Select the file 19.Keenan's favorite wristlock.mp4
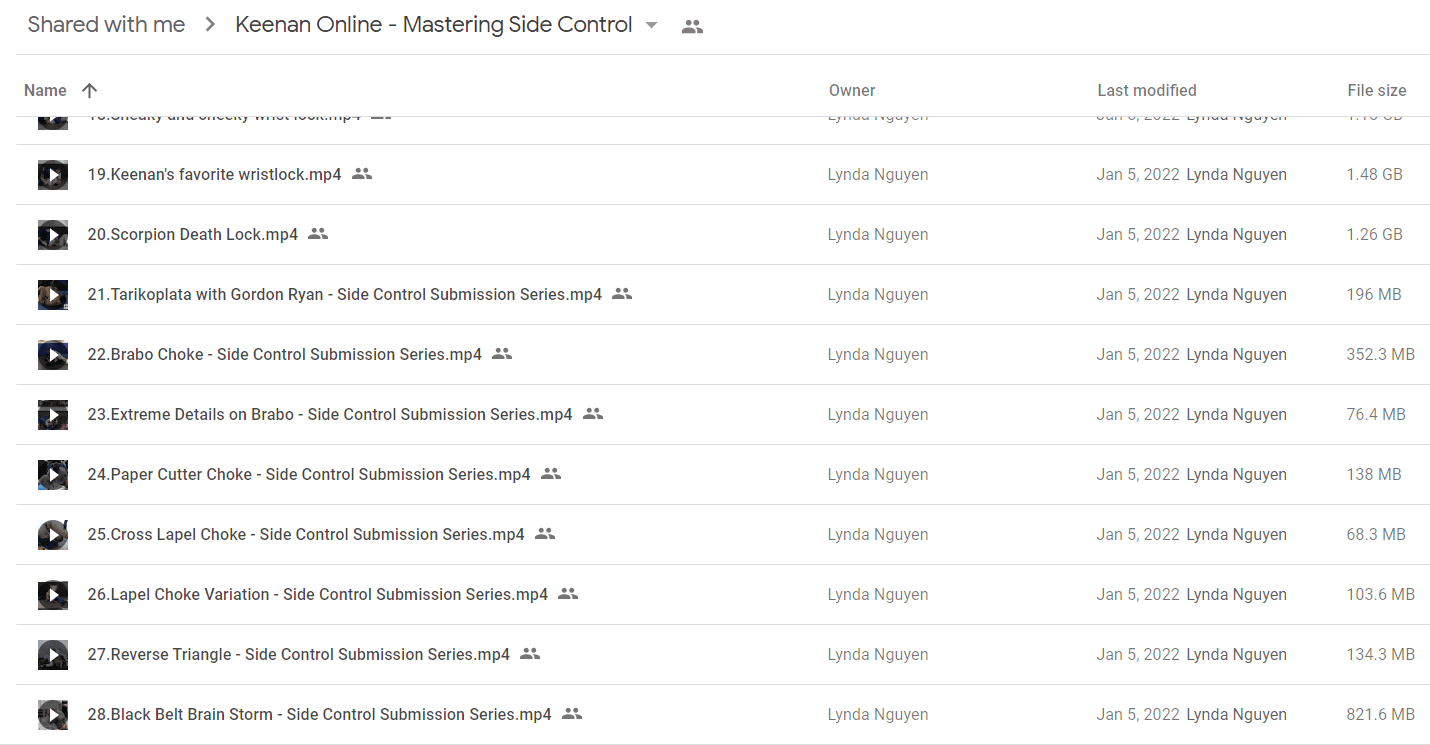The height and width of the screenshot is (745, 1430). [214, 174]
